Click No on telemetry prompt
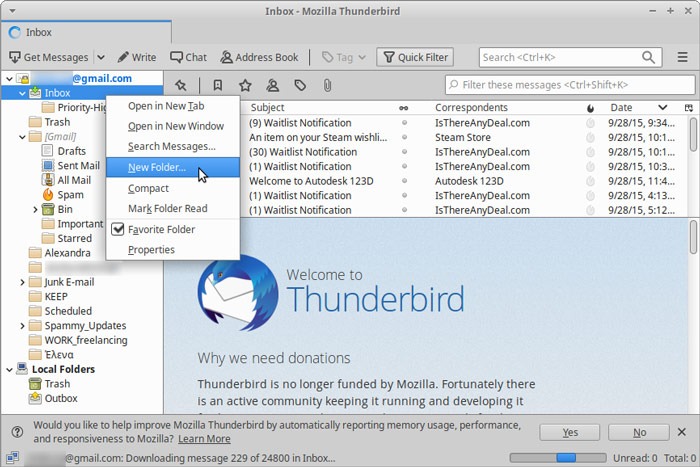 pos(639,433)
